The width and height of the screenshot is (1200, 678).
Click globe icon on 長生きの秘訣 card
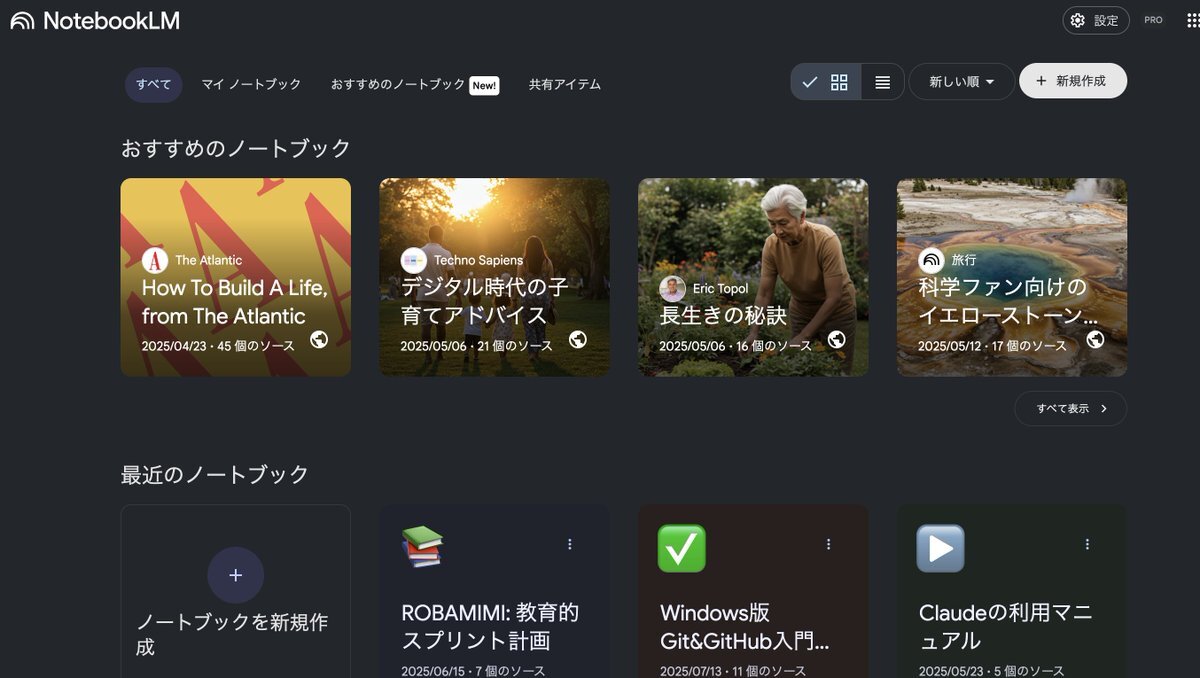tap(836, 339)
